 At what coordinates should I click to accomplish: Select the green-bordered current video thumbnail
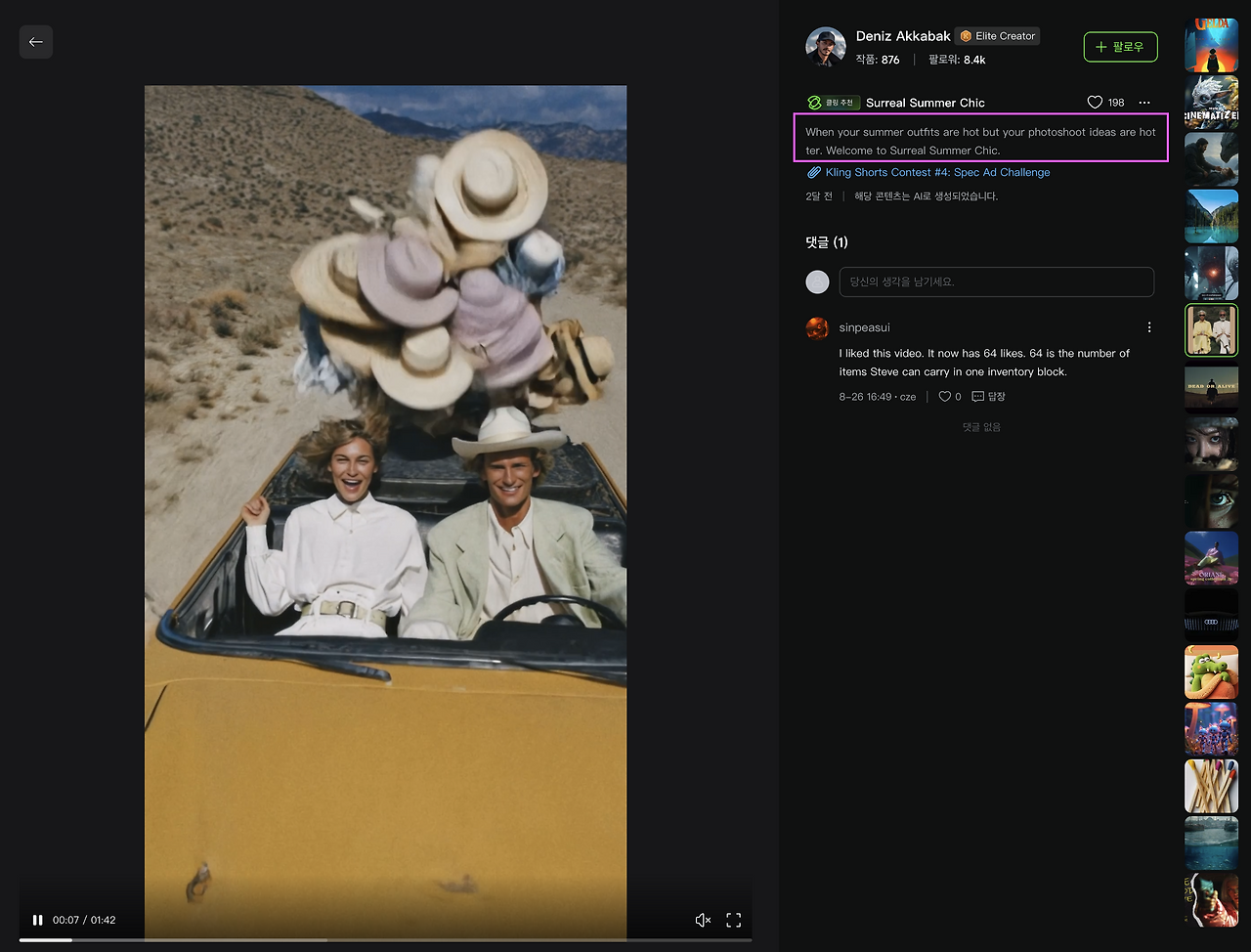(1212, 330)
